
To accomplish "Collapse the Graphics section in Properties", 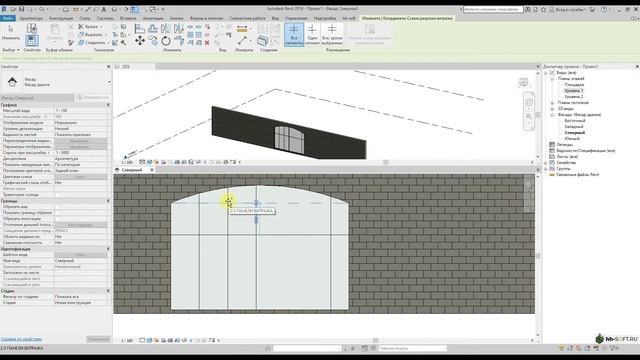I will [108, 105].
